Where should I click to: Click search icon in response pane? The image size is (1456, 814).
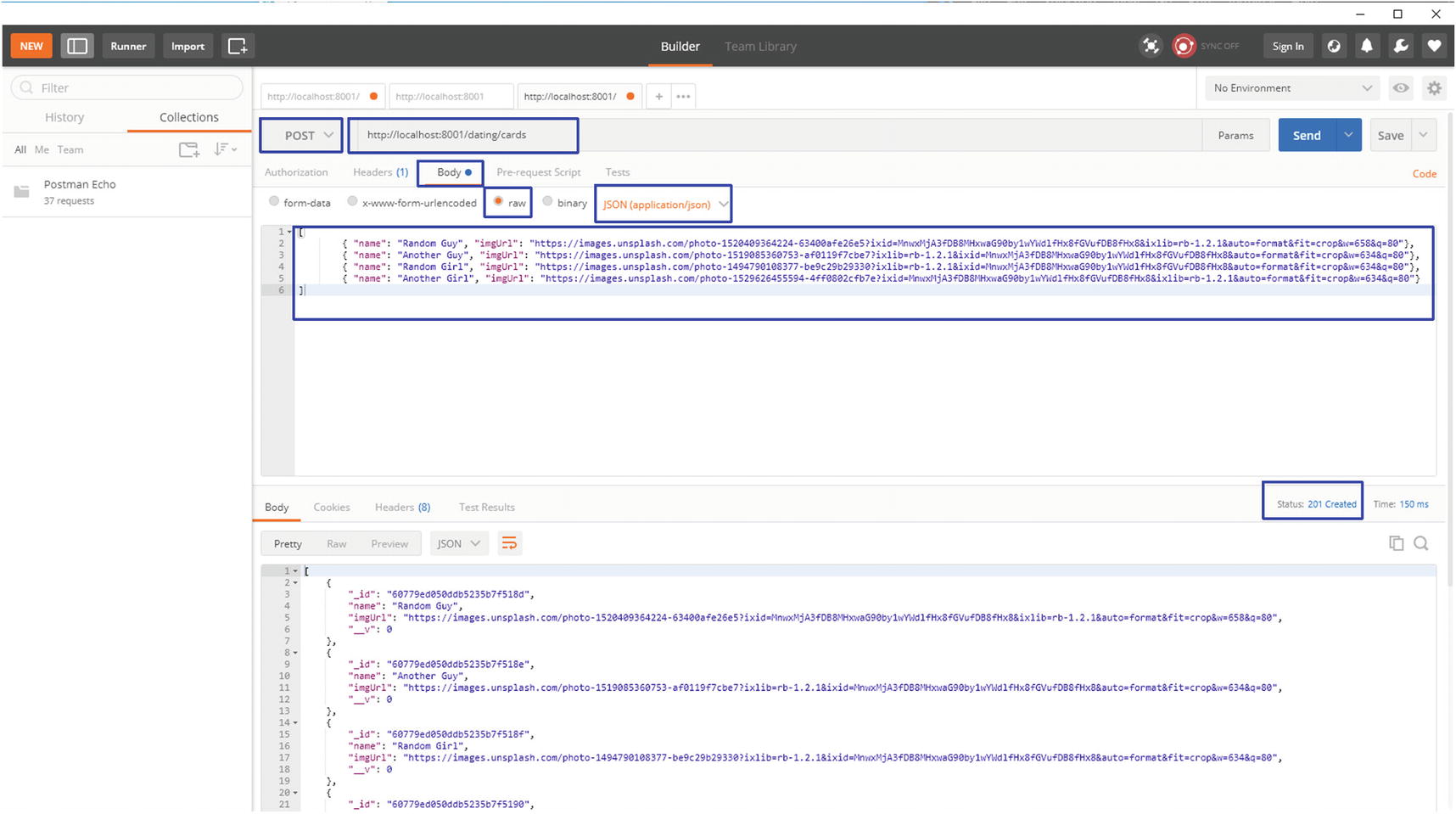(1421, 543)
